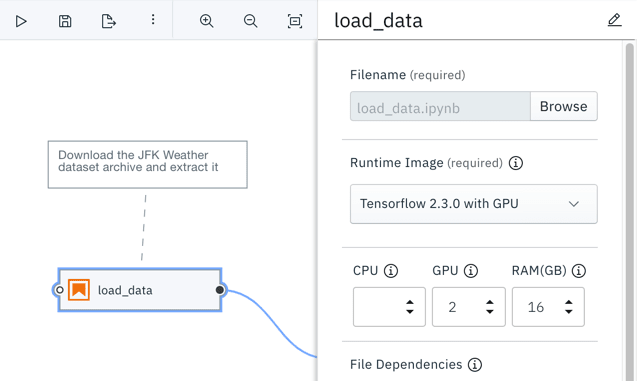This screenshot has height=381, width=637.
Task: Show GPU info tooltip icon
Action: pos(471,271)
